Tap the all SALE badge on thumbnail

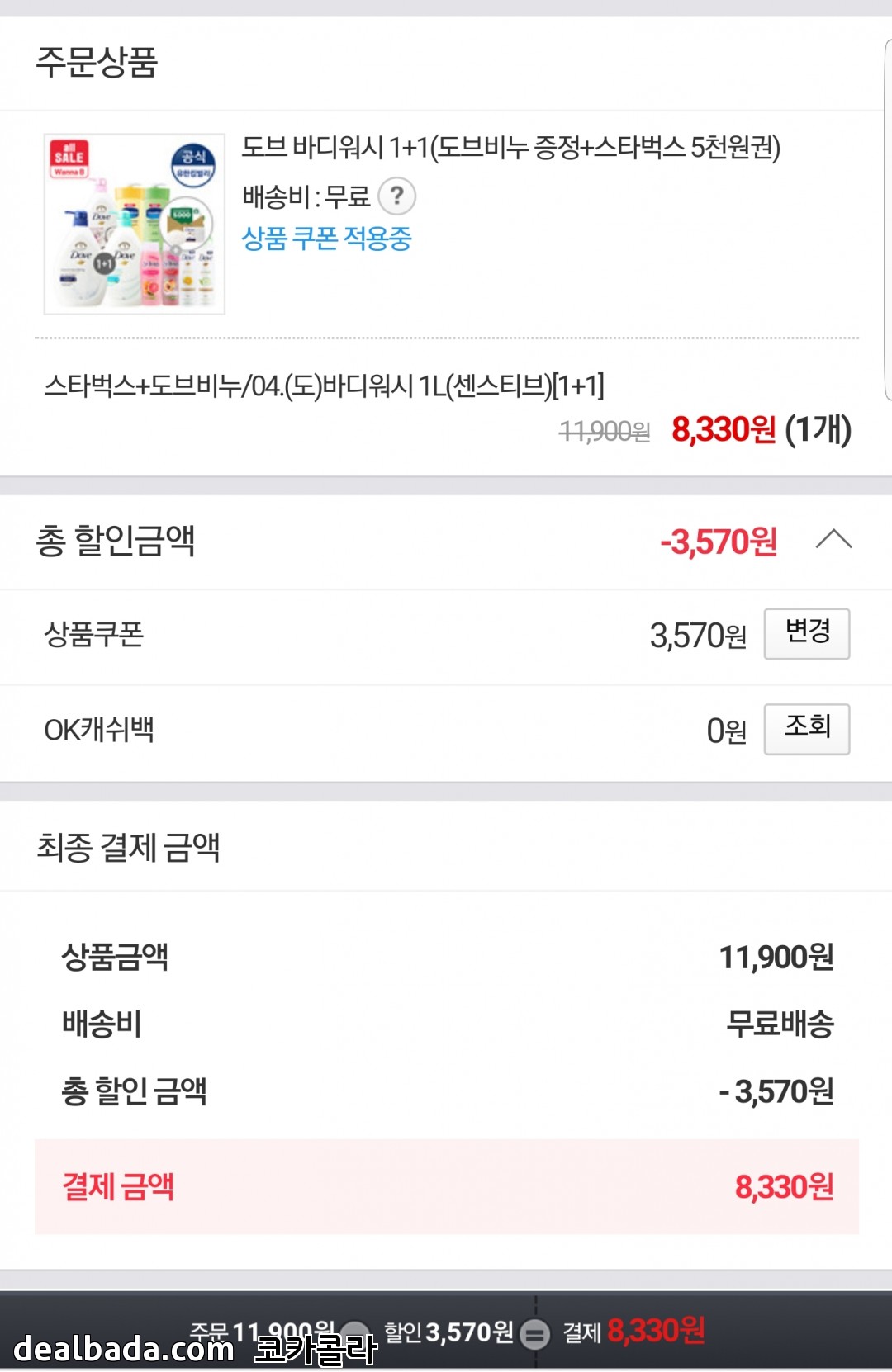point(69,158)
